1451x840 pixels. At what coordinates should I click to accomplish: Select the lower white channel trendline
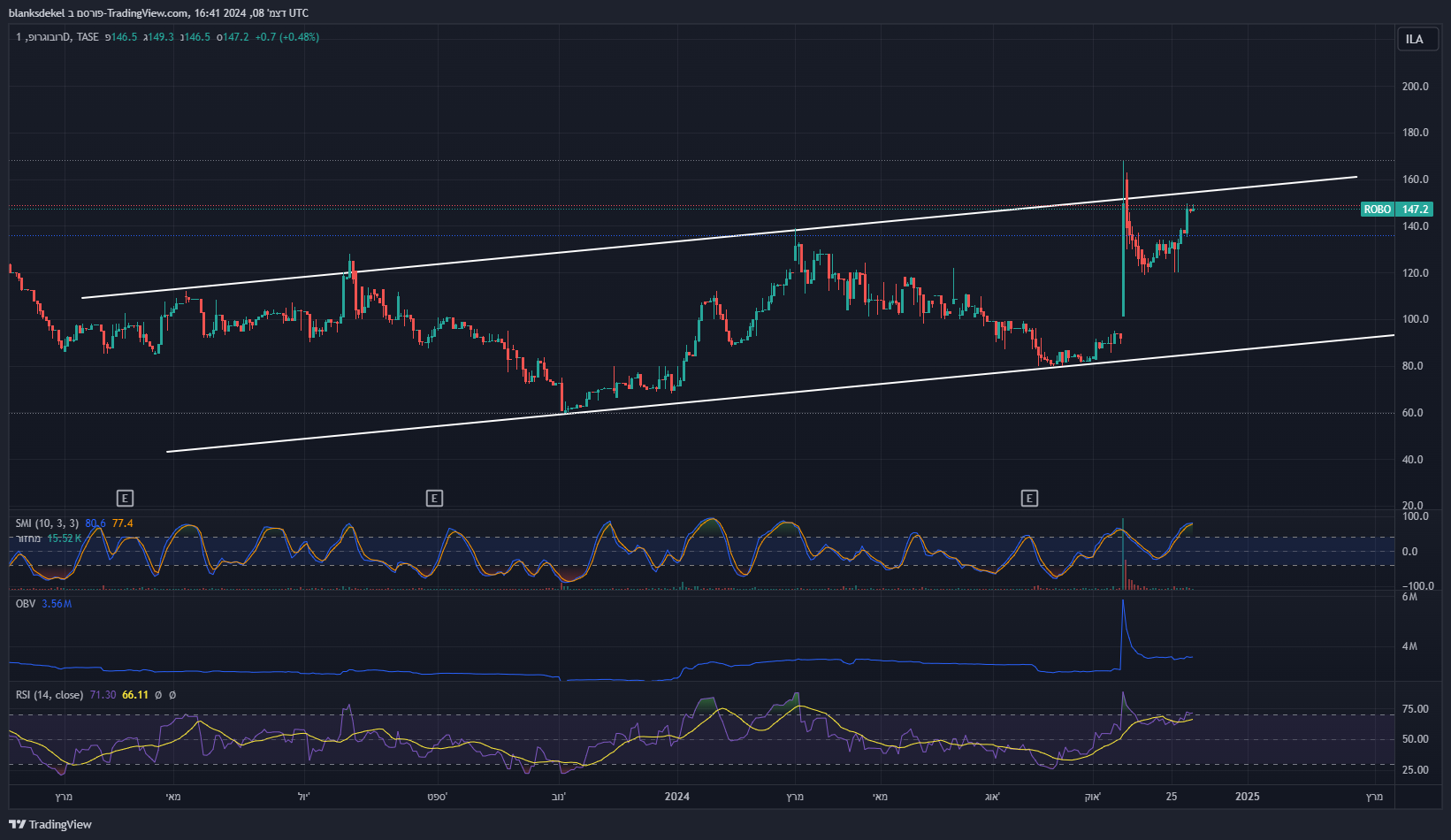tap(780, 393)
